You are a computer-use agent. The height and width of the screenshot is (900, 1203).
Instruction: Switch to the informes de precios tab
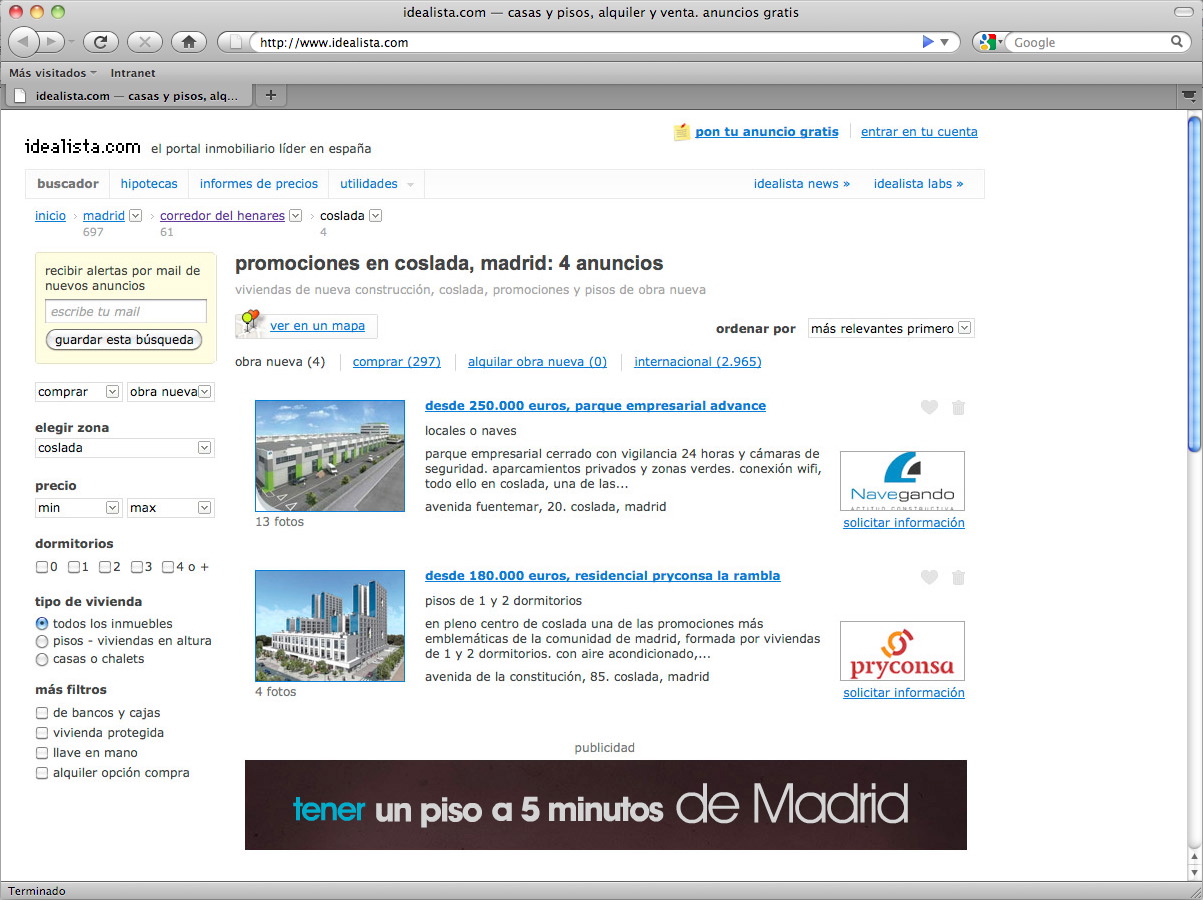coord(259,184)
